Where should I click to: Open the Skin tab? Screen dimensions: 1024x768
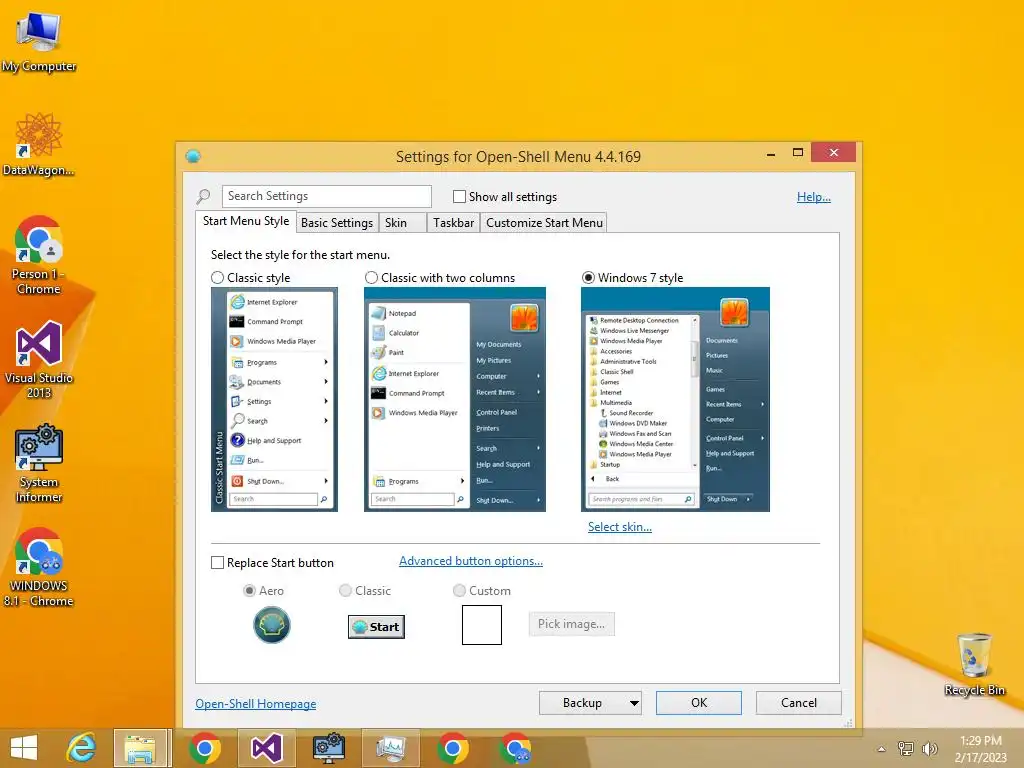[x=402, y=223]
